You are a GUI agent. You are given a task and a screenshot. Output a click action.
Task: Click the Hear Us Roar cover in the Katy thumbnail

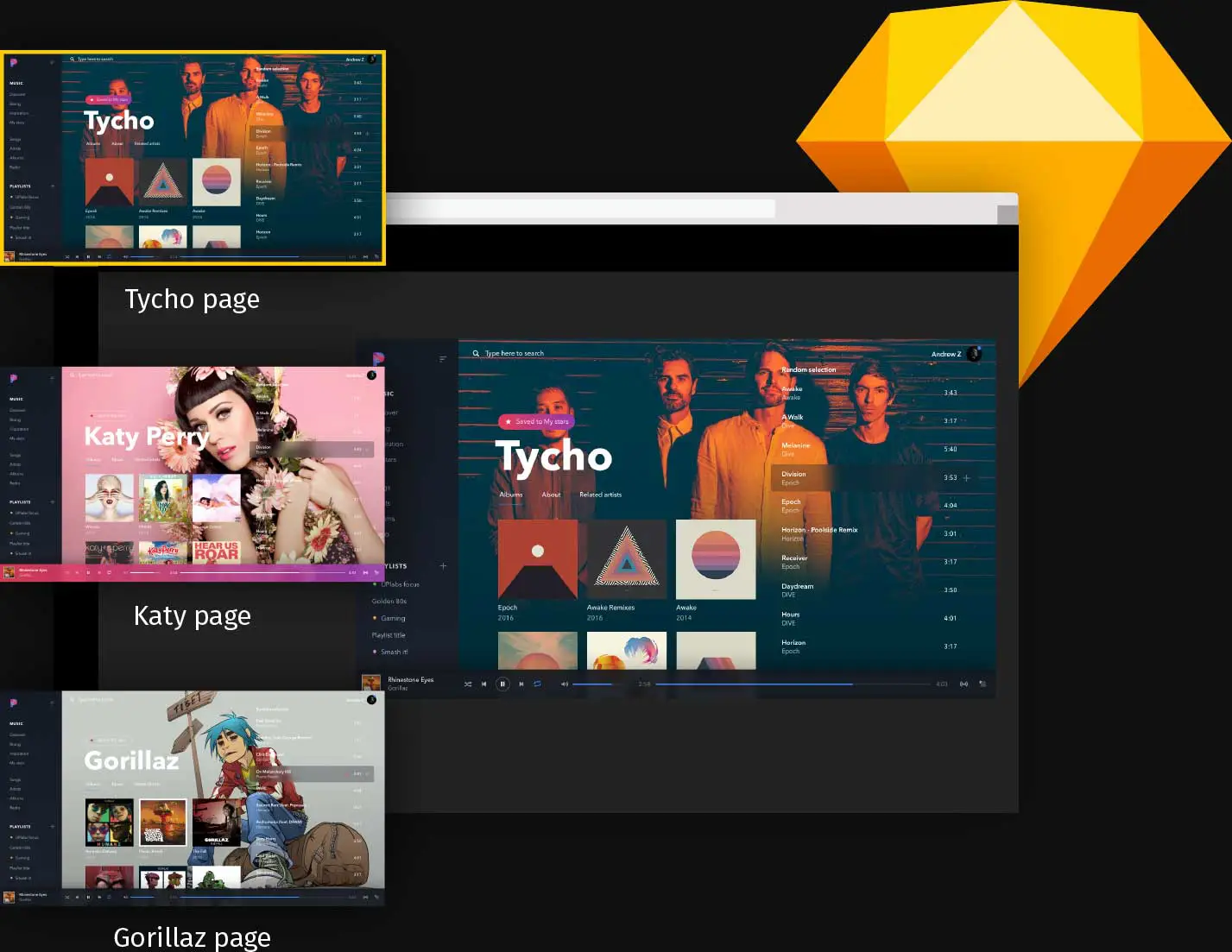pyautogui.click(x=216, y=552)
